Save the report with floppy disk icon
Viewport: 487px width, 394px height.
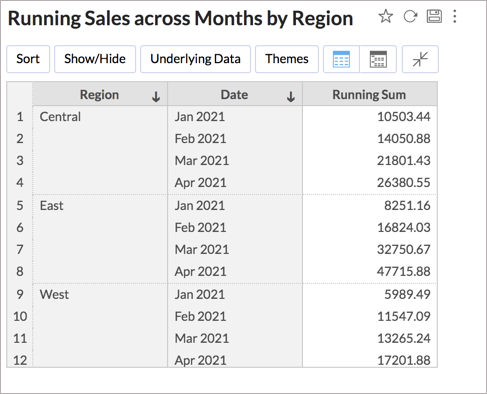tap(434, 16)
